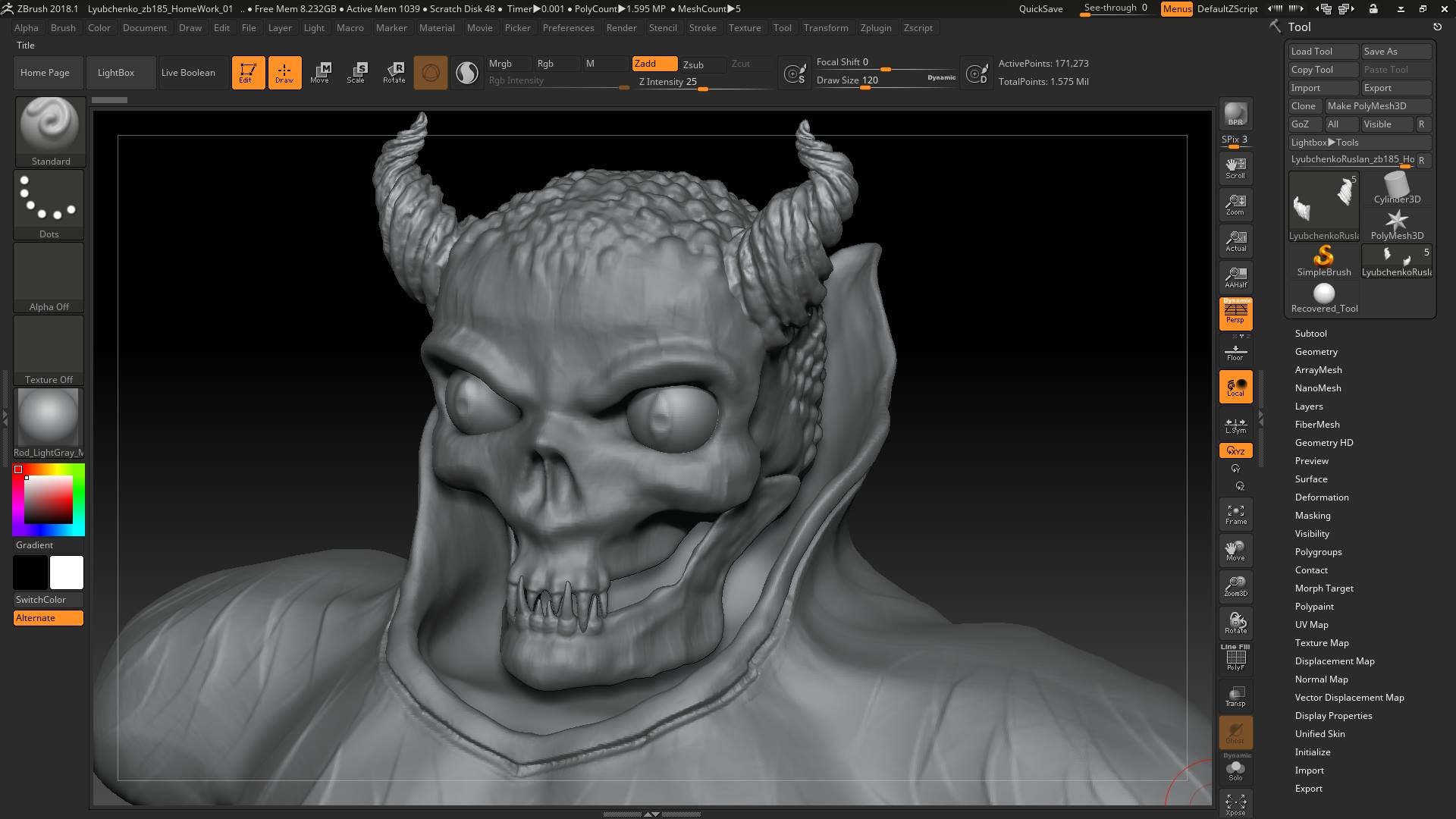Expand the Subtool section
The height and width of the screenshot is (819, 1456).
pyautogui.click(x=1310, y=334)
